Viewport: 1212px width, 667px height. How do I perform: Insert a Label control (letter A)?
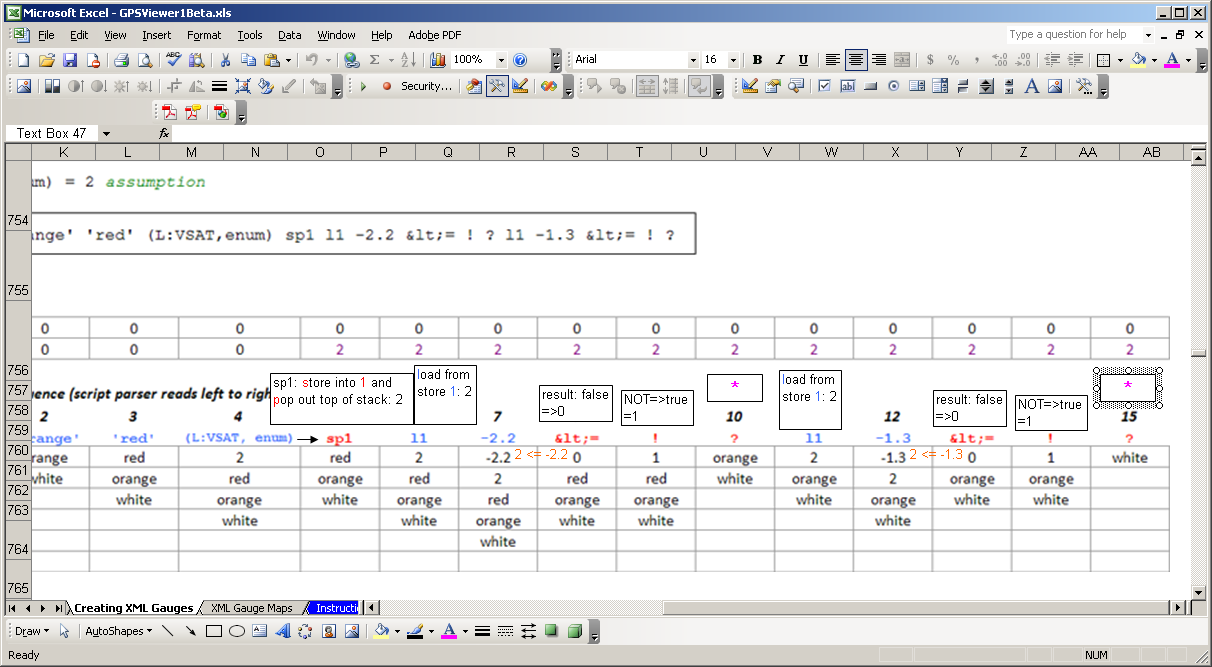click(x=1032, y=86)
